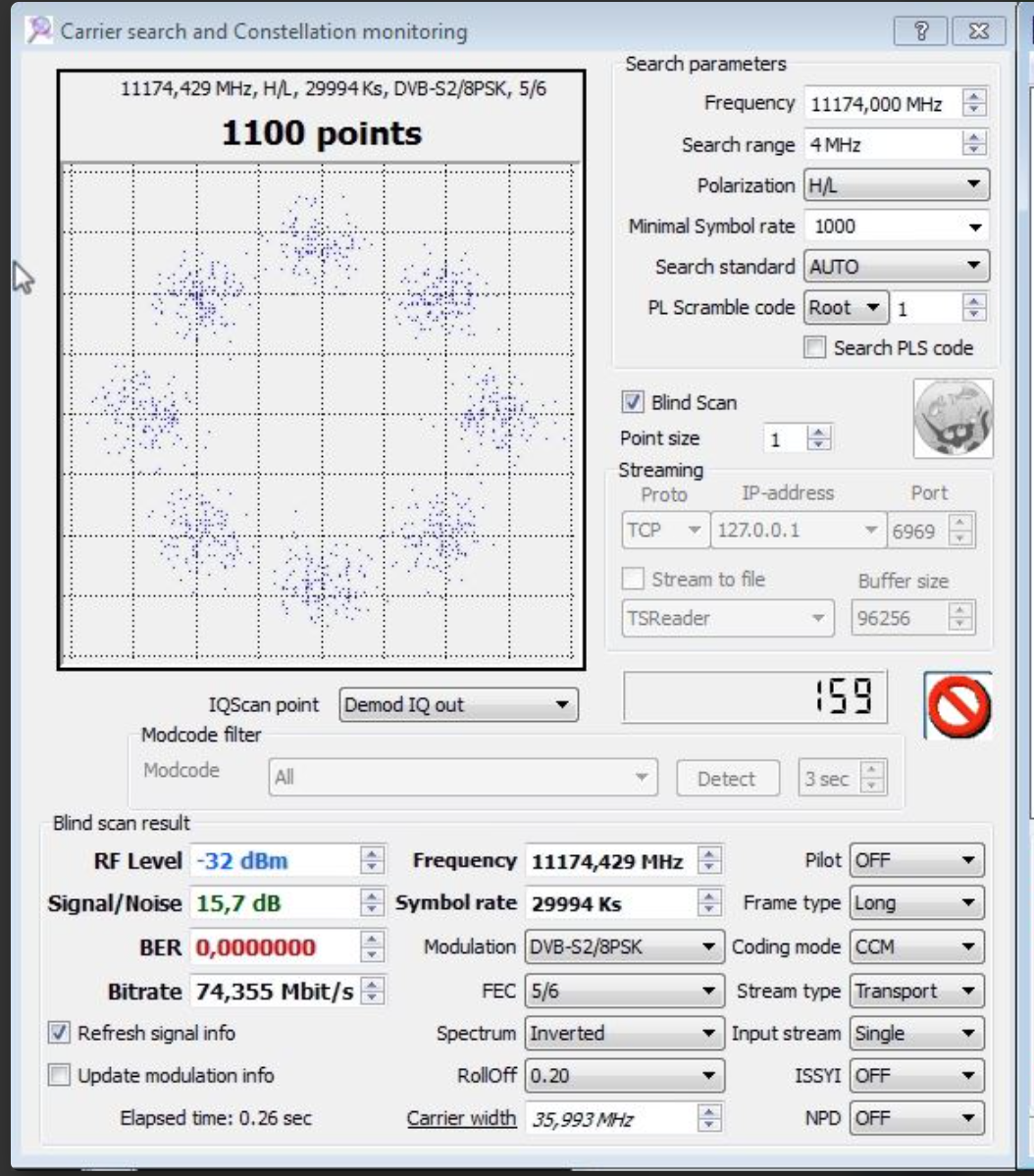
Task: Open the Polarization H/L dropdown
Action: click(897, 184)
